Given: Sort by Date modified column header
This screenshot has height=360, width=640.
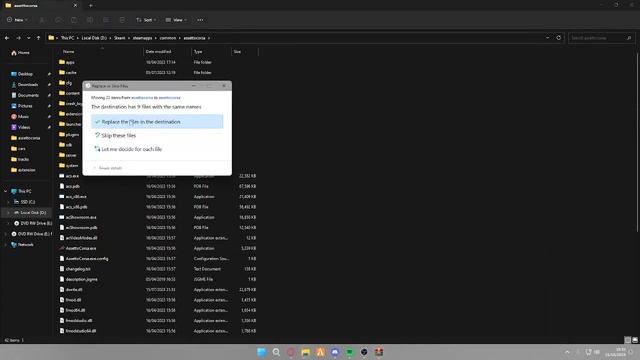Looking at the screenshot, I should click(x=158, y=52).
